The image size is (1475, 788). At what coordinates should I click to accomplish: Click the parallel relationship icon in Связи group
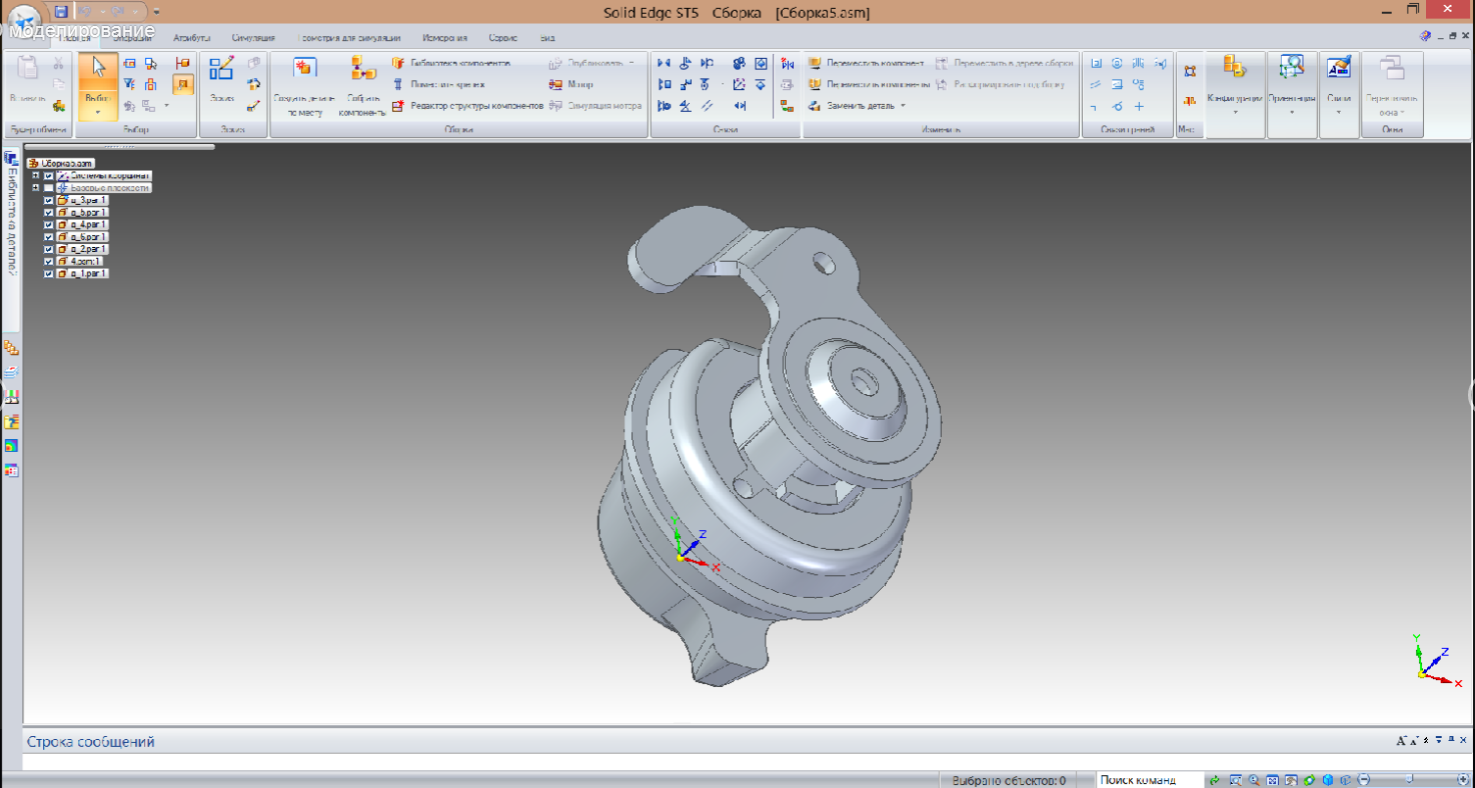[707, 105]
